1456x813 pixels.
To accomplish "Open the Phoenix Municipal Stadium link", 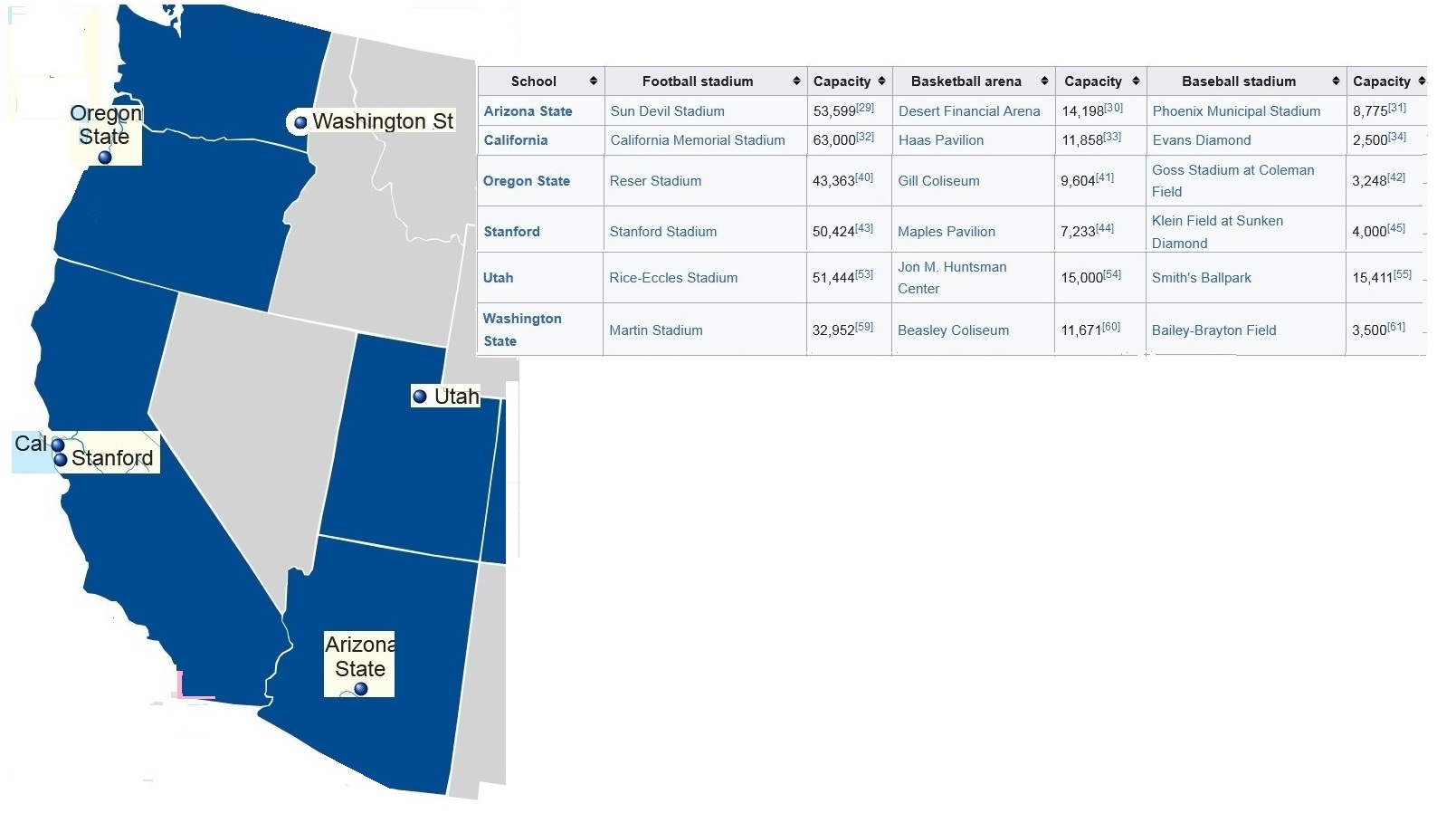I will (x=1236, y=110).
